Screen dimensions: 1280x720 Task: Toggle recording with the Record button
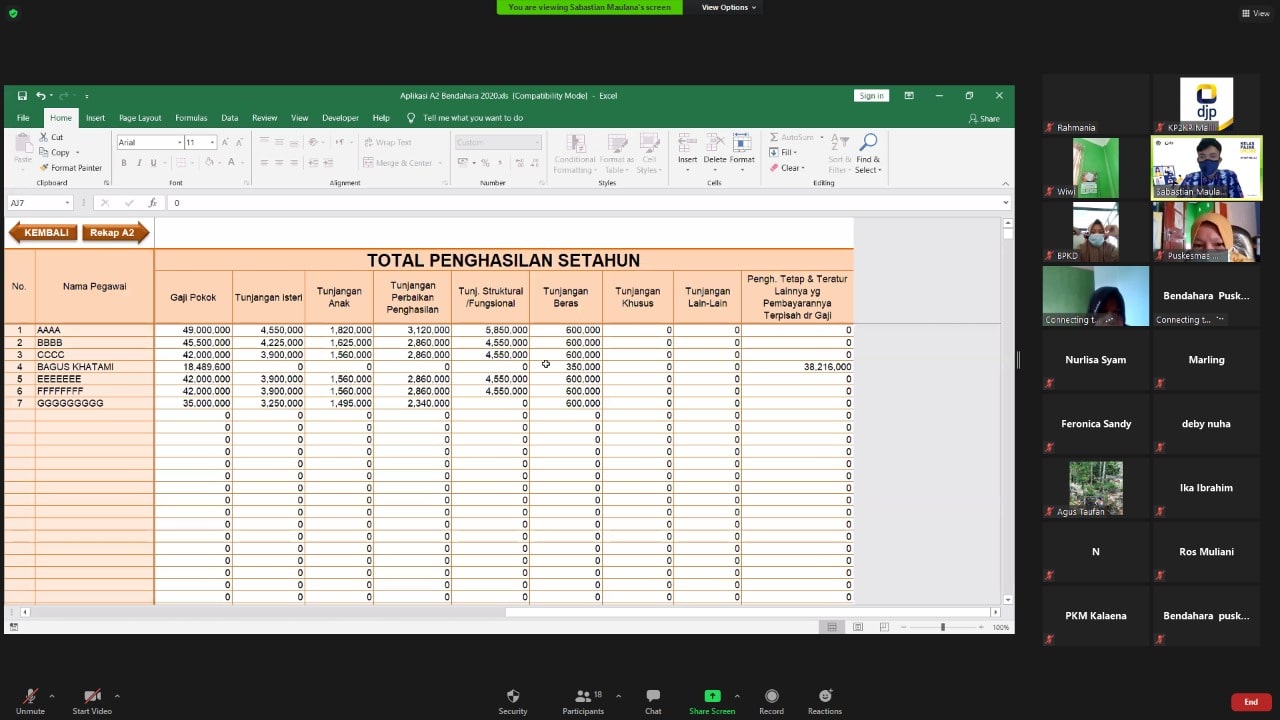tap(771, 701)
